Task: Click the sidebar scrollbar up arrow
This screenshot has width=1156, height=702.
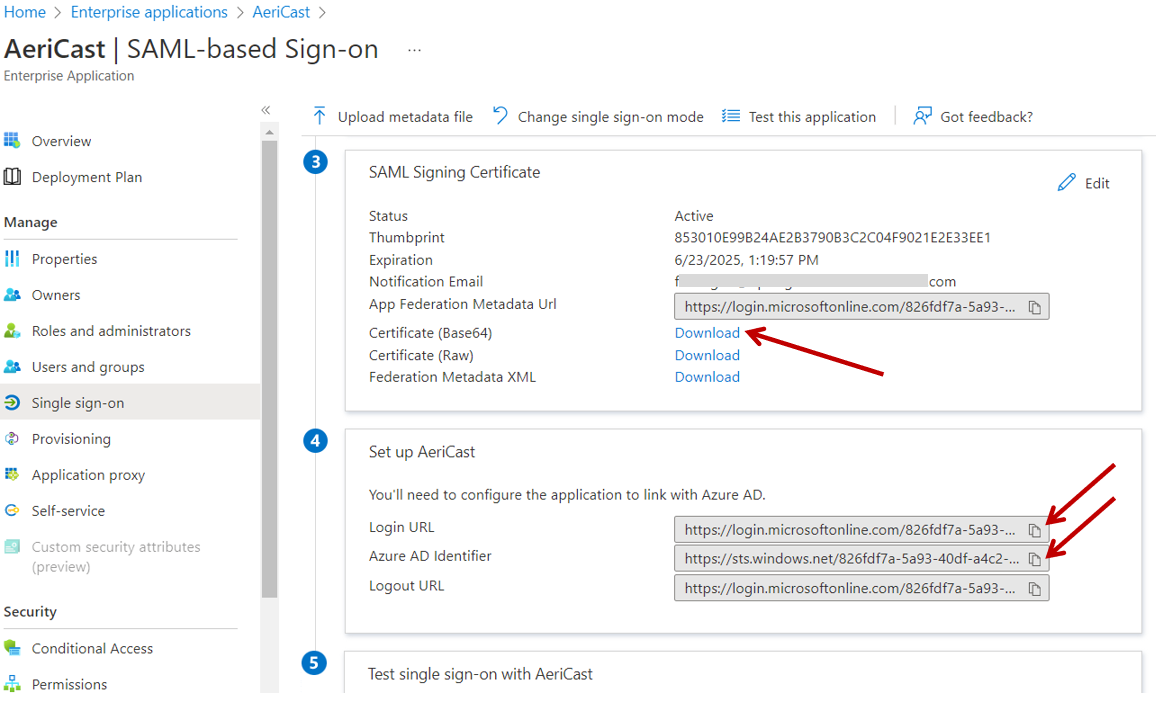Action: pos(269,132)
